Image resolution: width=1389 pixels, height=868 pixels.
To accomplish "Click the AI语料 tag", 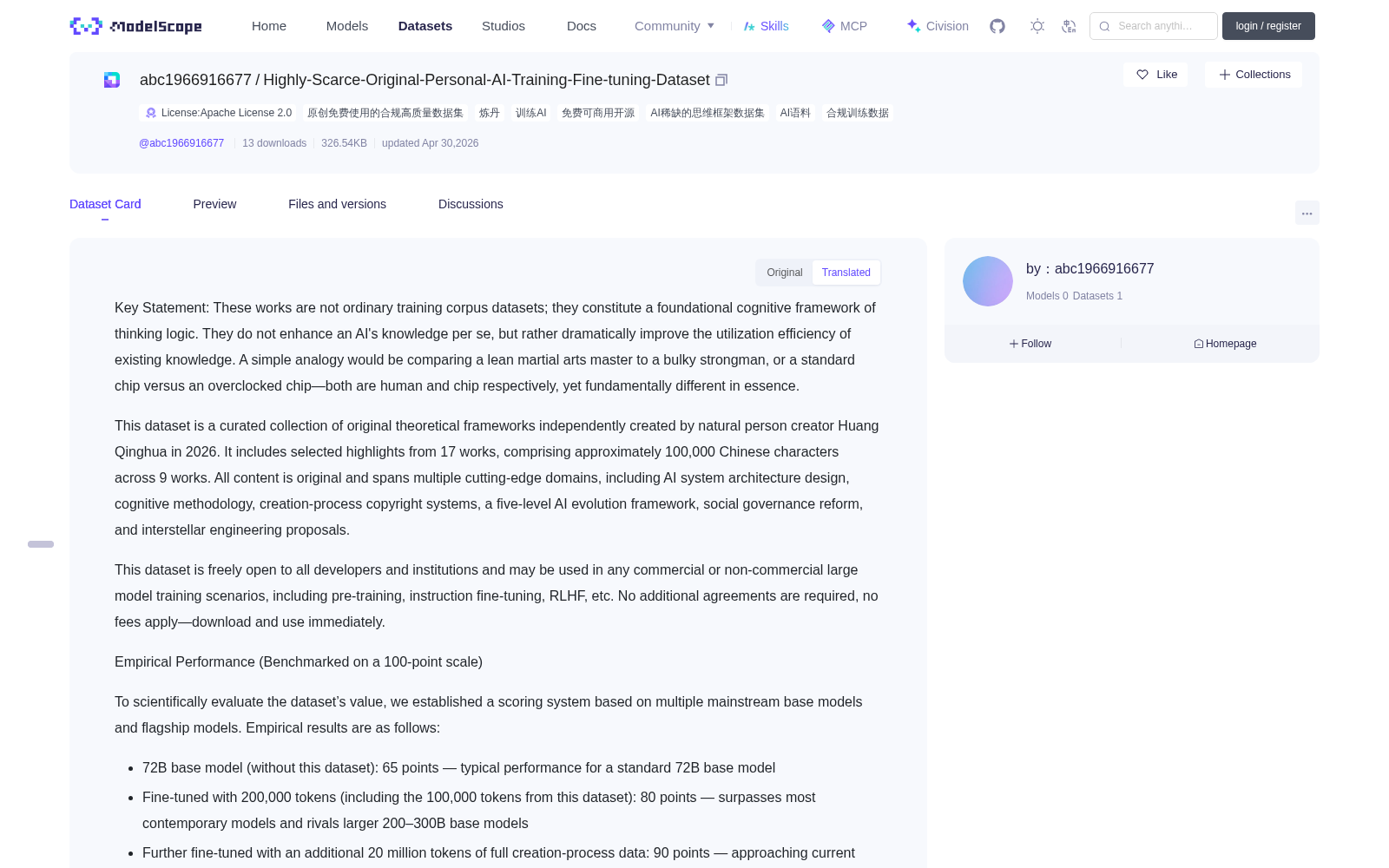I will (x=795, y=113).
